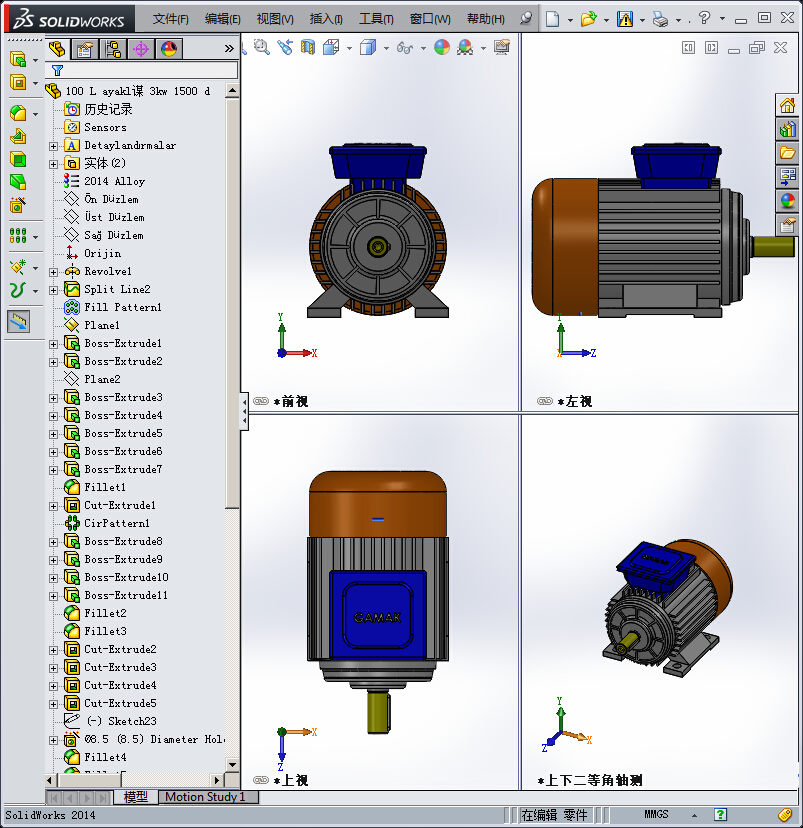The image size is (803, 828).
Task: Click the feature tree scroll down arrow
Action: [x=232, y=764]
